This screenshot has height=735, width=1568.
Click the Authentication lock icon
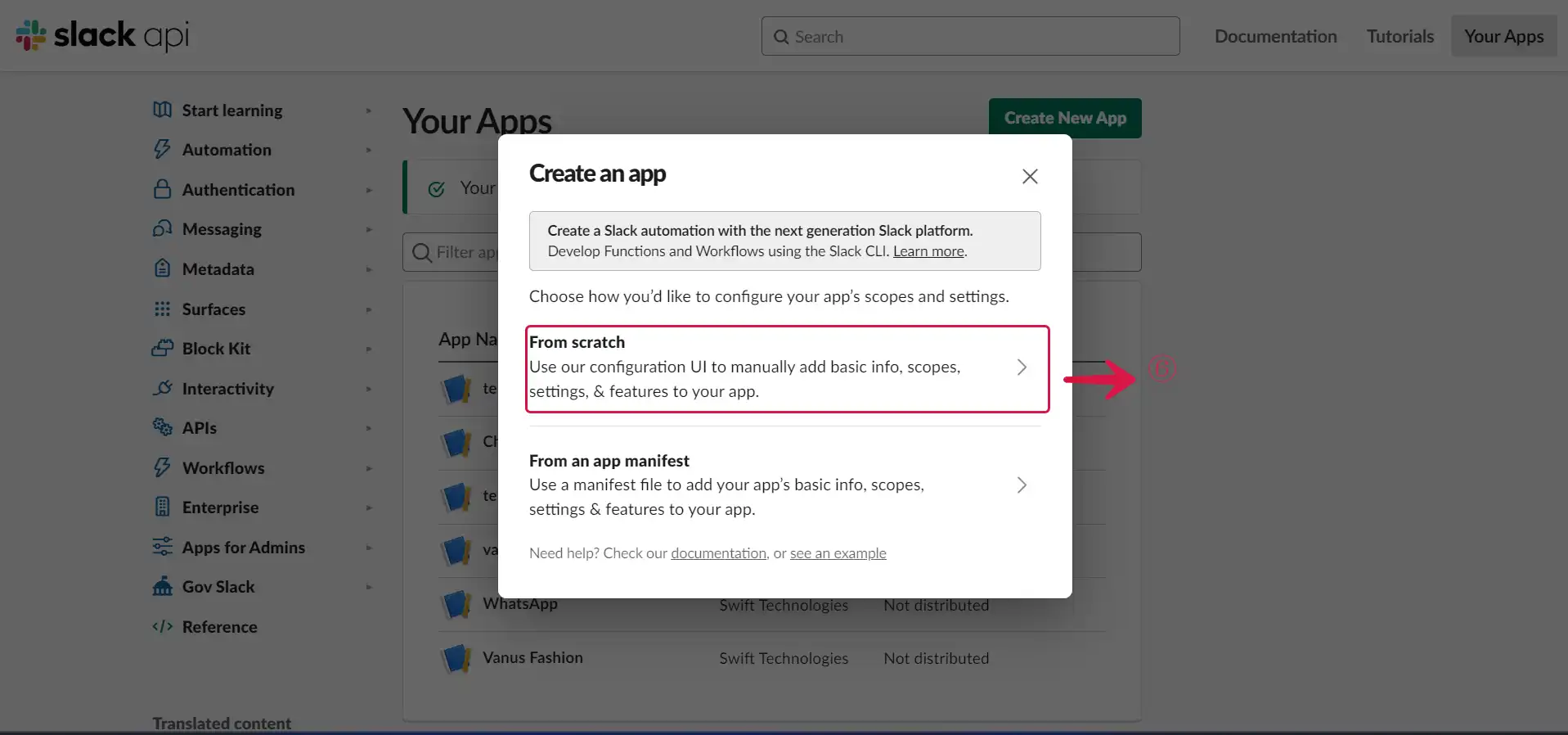[x=162, y=189]
